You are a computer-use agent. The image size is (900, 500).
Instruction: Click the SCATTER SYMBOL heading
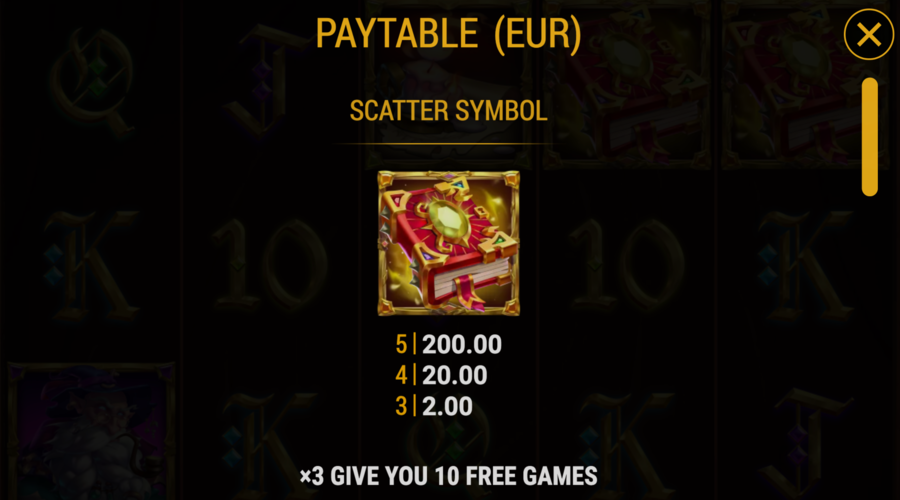click(x=448, y=110)
